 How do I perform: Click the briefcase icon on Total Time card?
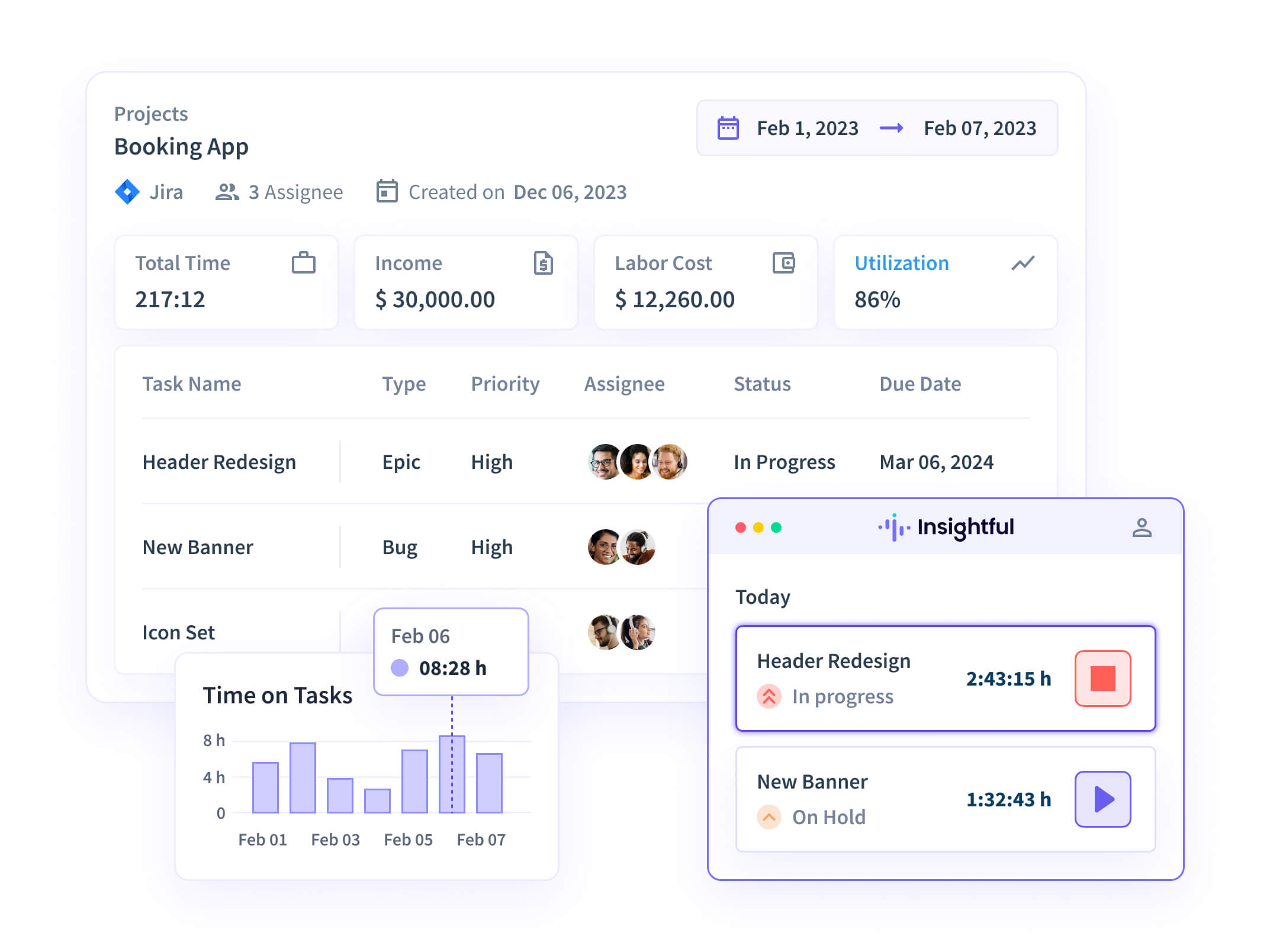[x=304, y=263]
